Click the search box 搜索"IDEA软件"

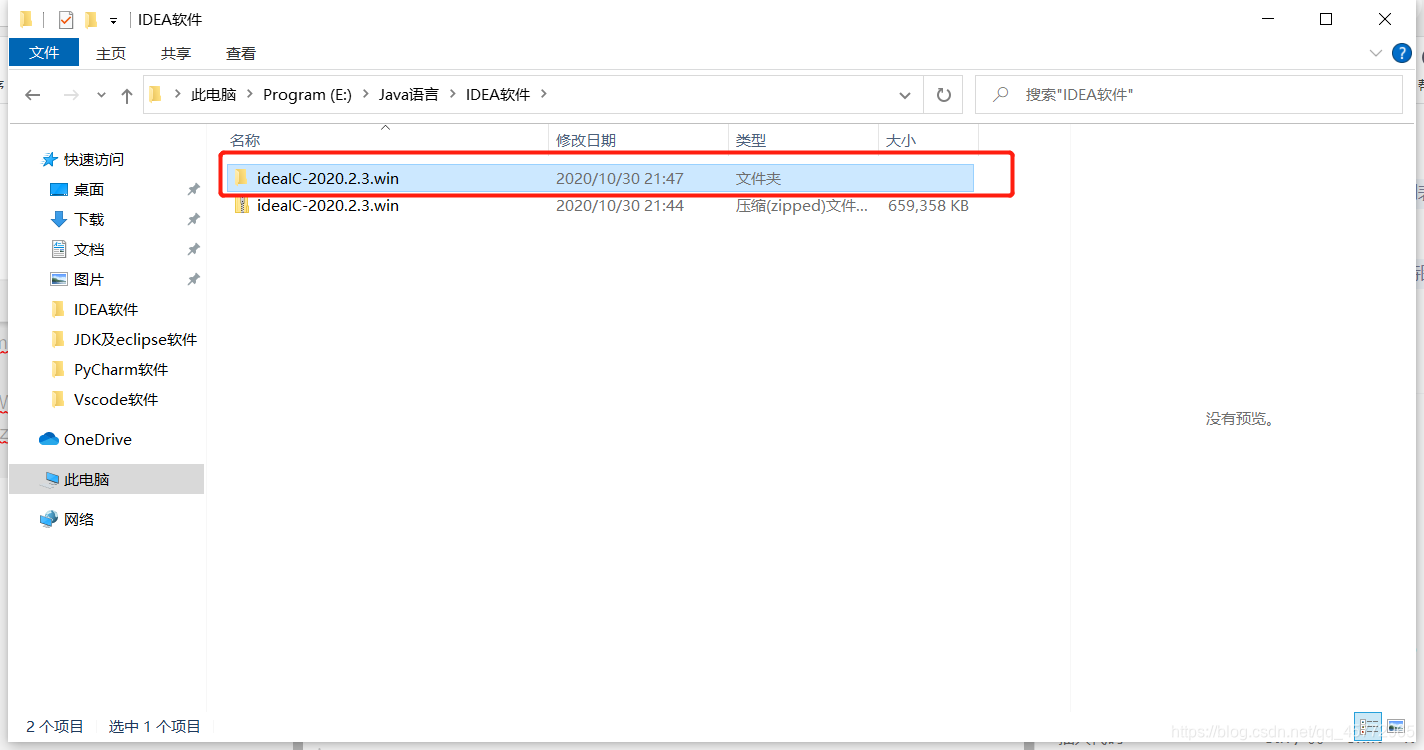click(1189, 95)
